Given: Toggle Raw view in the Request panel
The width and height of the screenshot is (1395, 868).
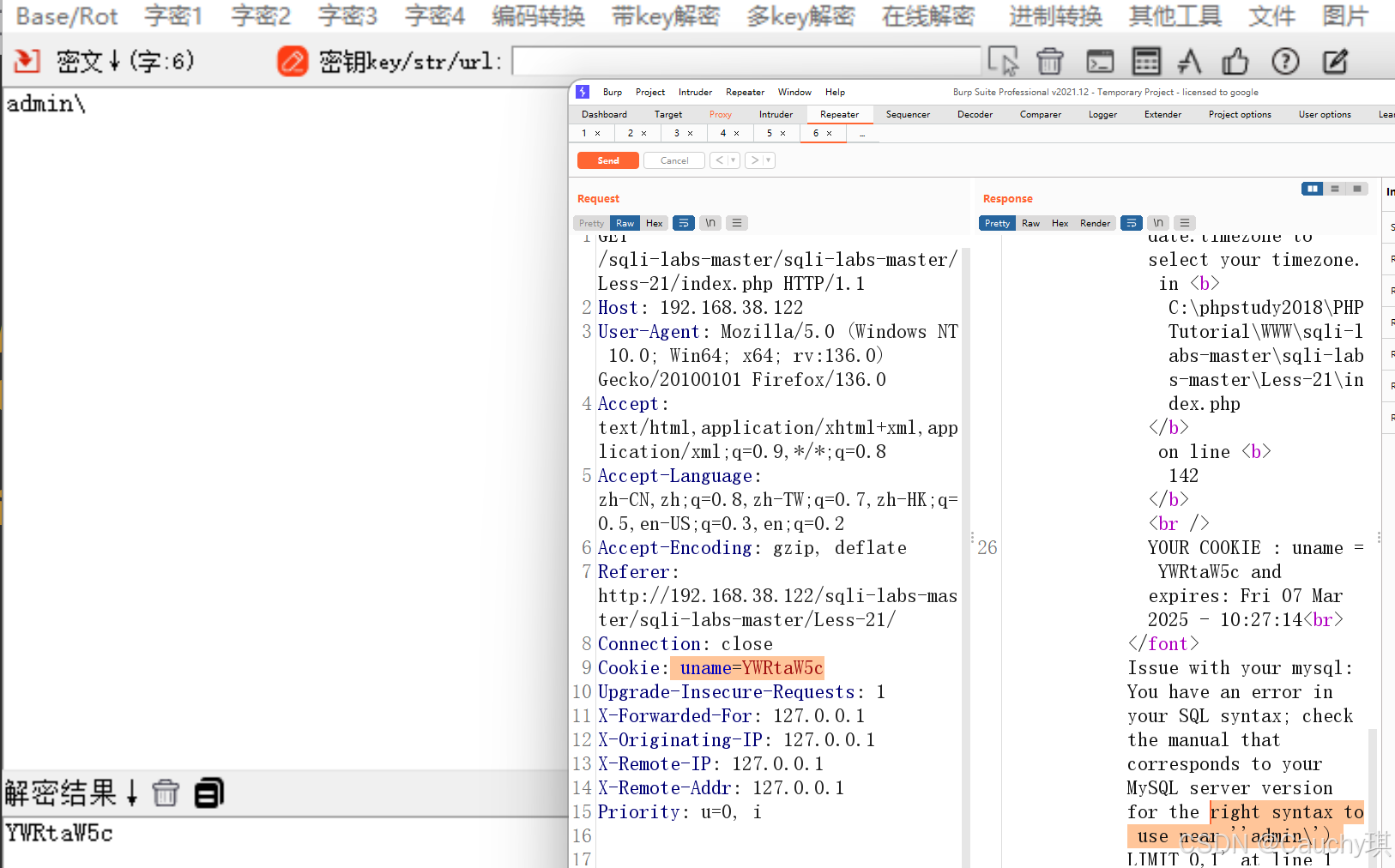Looking at the screenshot, I should [x=624, y=222].
